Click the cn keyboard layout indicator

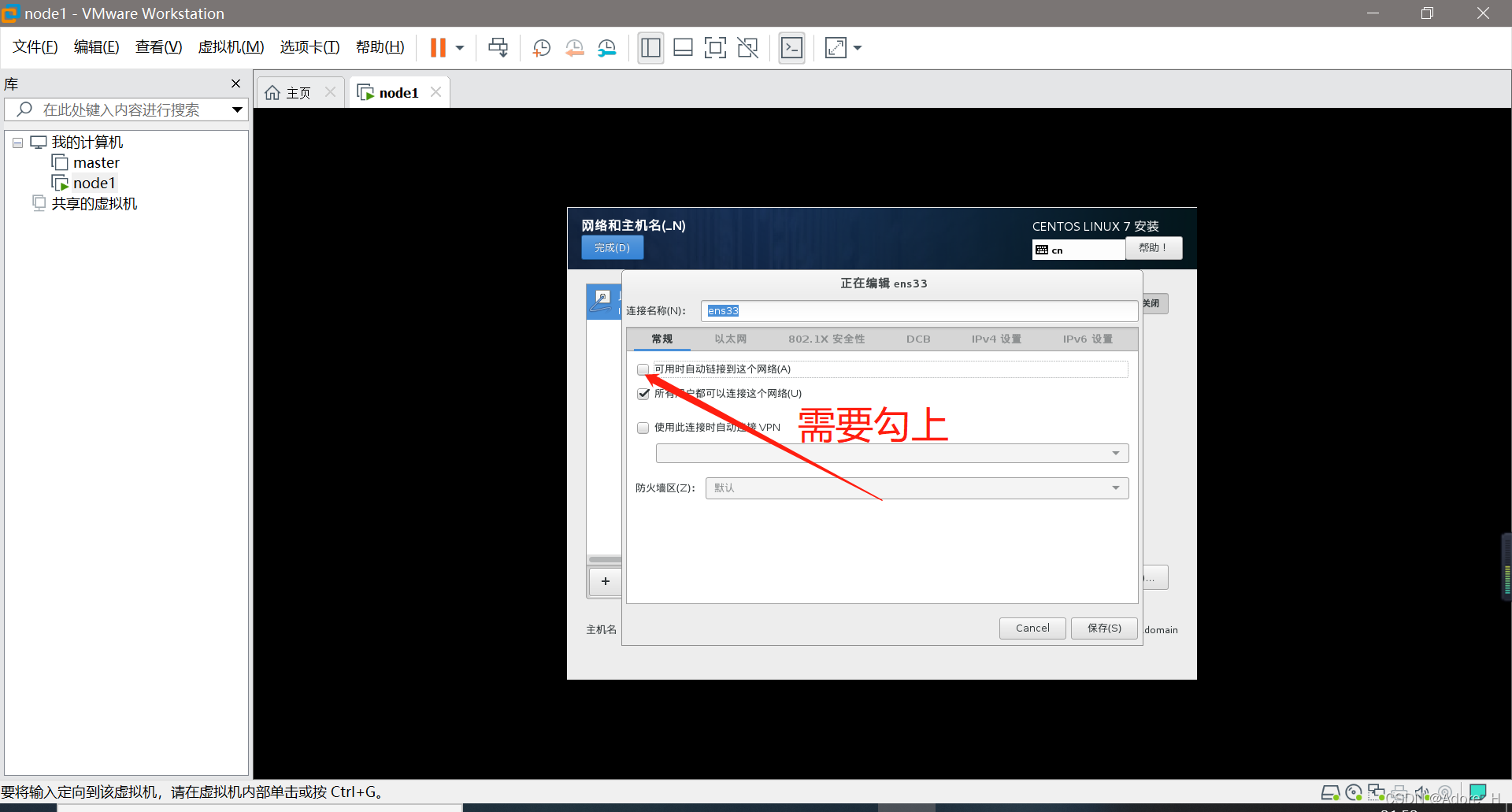(x=1078, y=250)
